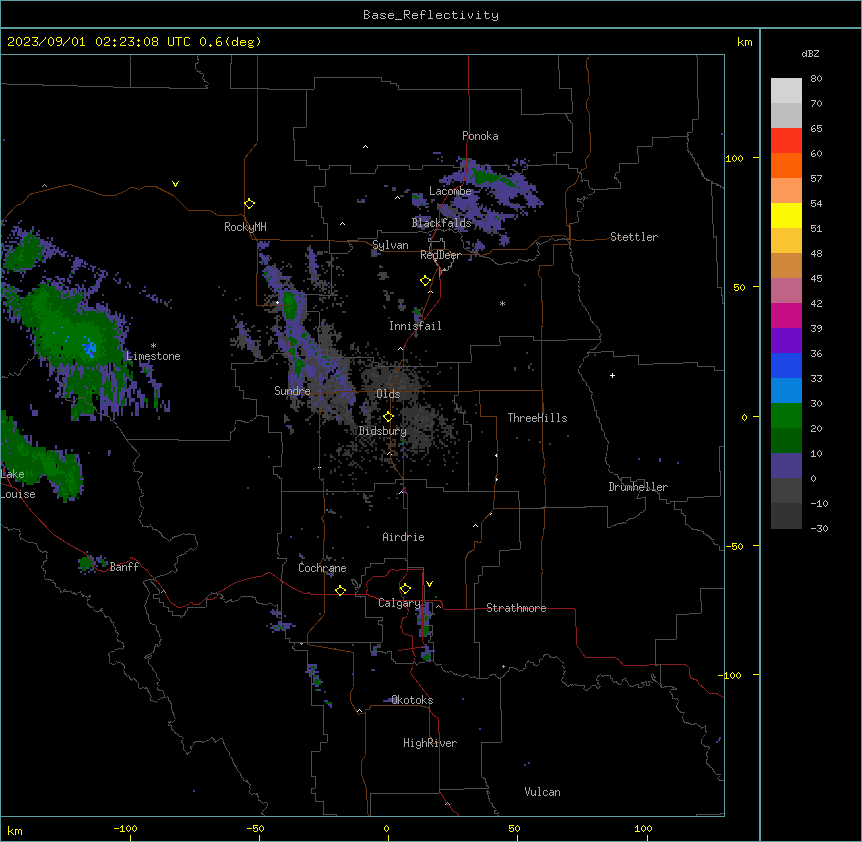Click the Okotoks town label
Viewport: 862px width, 842px height.
[412, 700]
